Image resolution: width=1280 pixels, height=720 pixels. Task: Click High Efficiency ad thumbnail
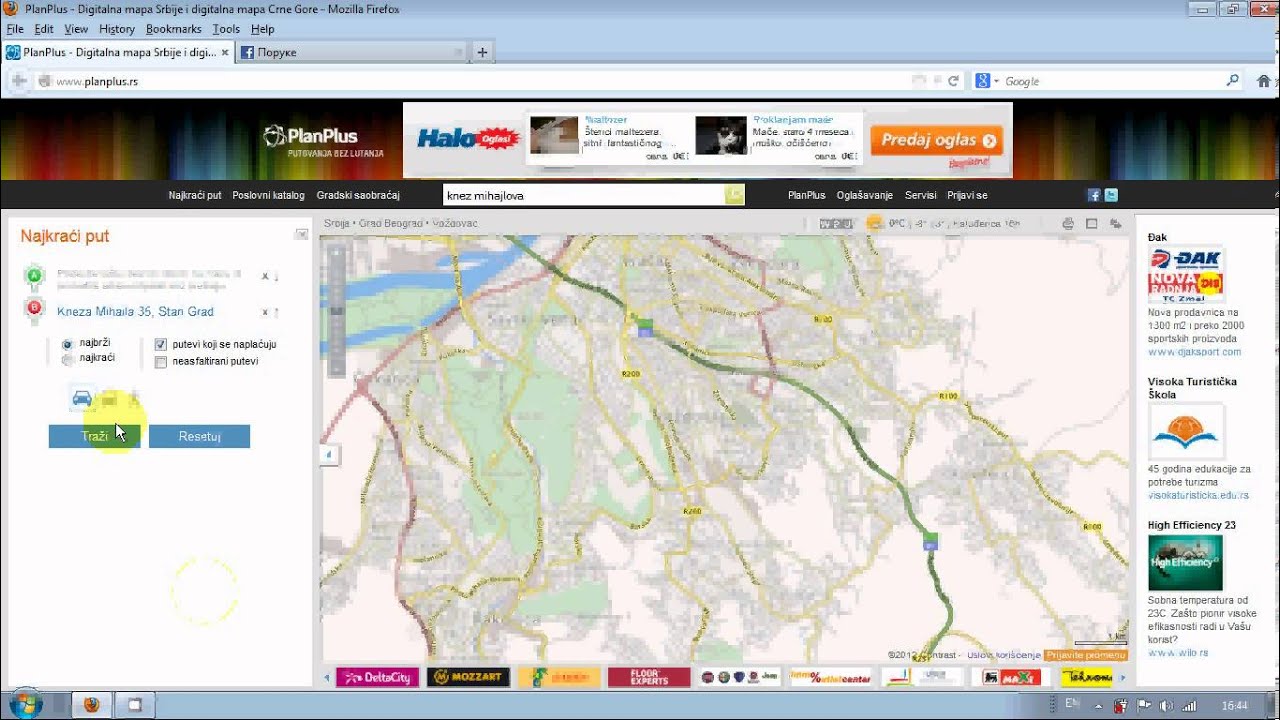pyautogui.click(x=1185, y=562)
